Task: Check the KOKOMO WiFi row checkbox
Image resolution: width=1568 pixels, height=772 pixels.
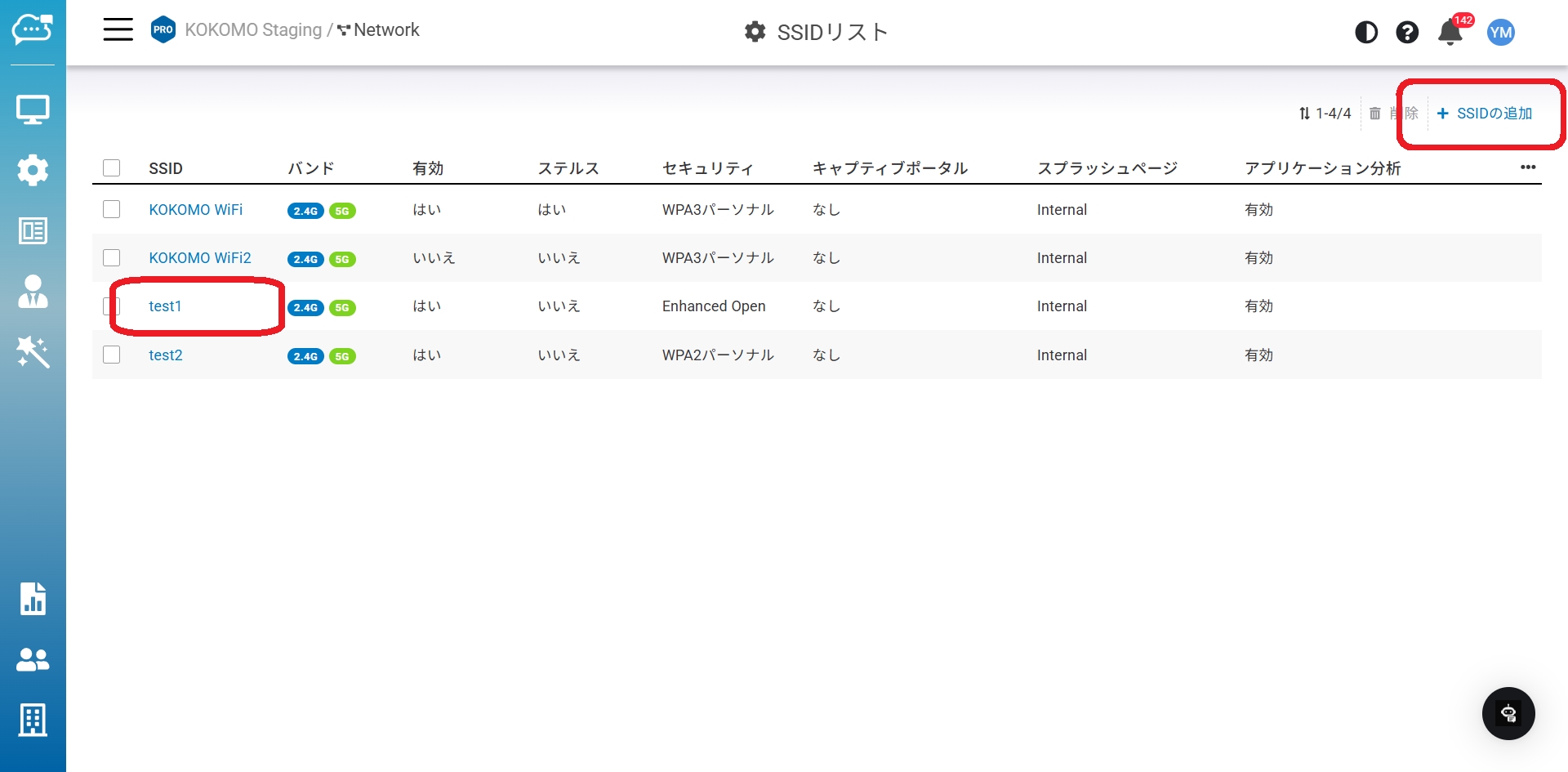Action: point(112,210)
